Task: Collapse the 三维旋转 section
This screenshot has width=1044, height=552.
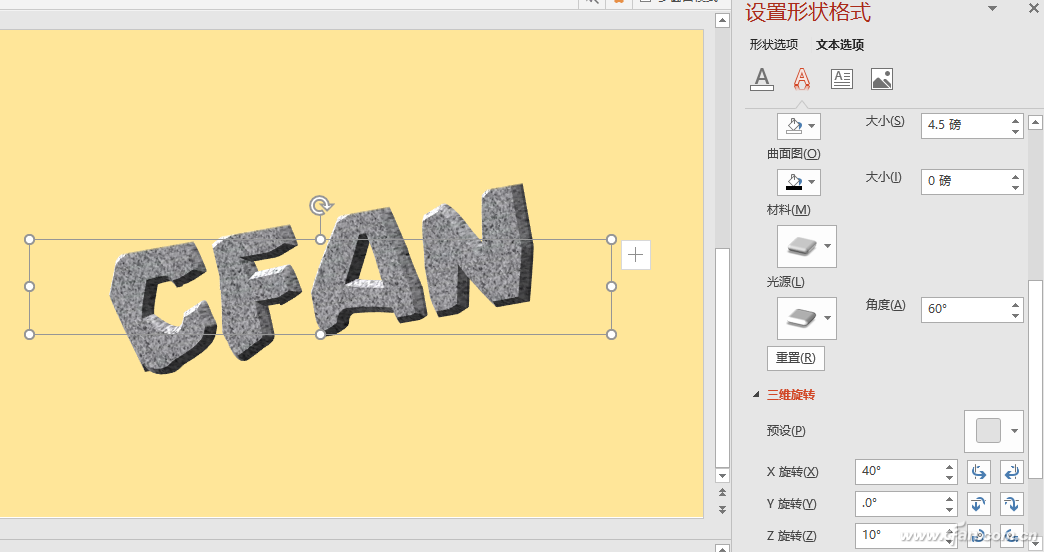Action: (756, 394)
